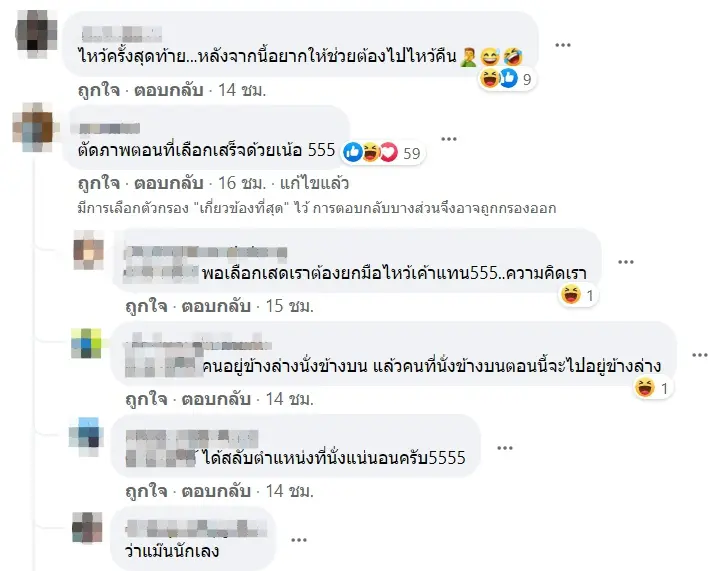Open options for the reply about raising hands
The image size is (720, 571).
tap(625, 262)
